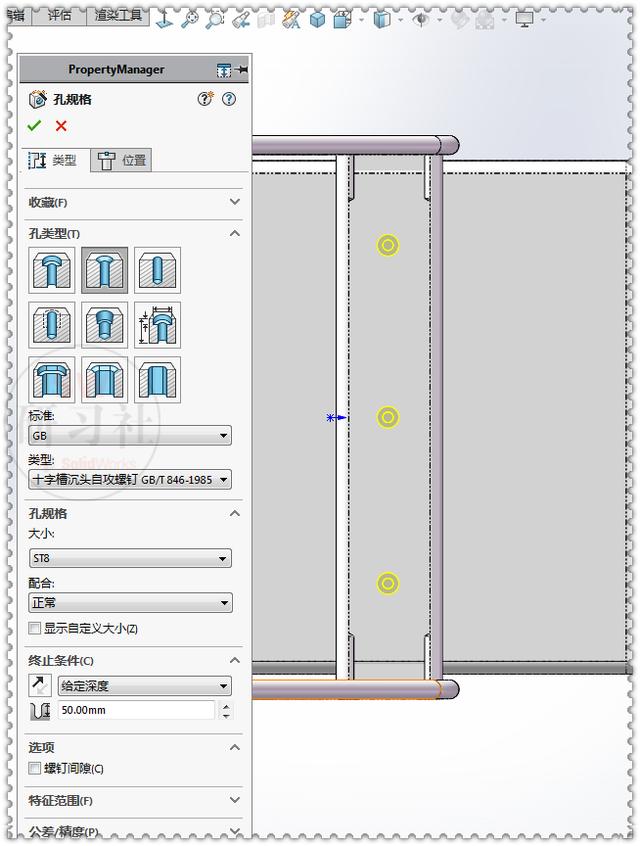Switch to the 类型 tab

[55, 160]
